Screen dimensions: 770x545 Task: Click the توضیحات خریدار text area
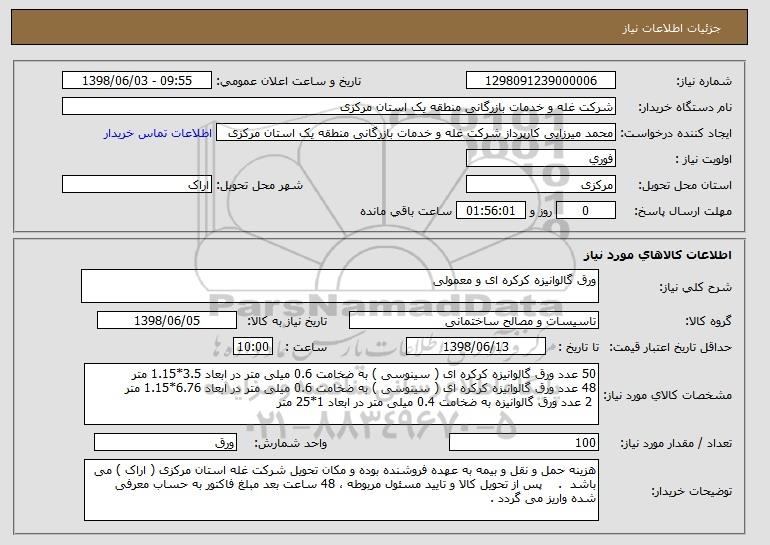(341, 490)
